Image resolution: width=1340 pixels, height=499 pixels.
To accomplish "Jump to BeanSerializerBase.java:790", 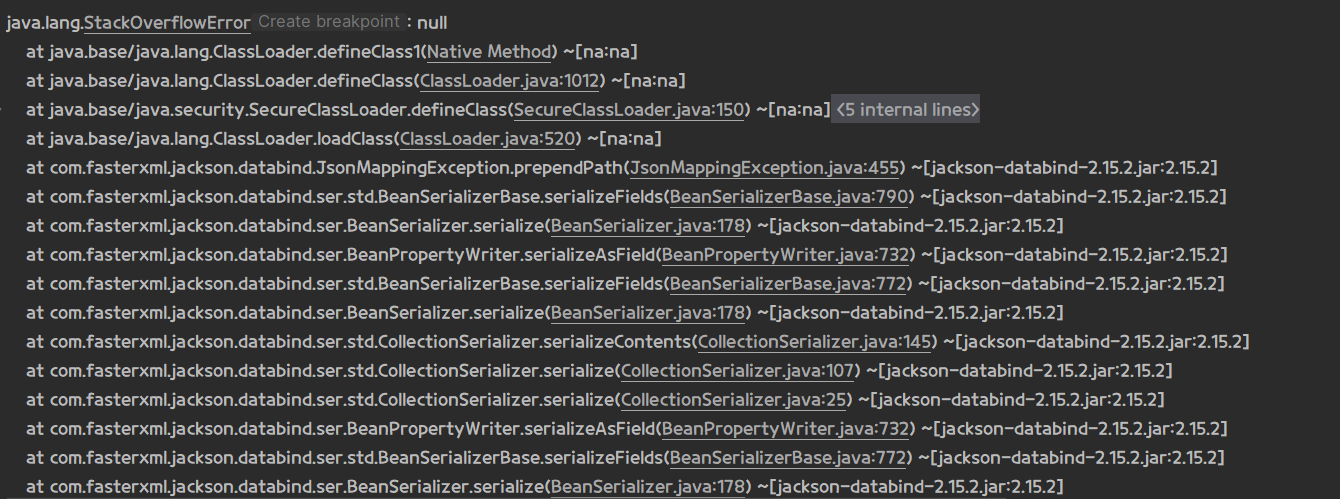I will pos(789,196).
